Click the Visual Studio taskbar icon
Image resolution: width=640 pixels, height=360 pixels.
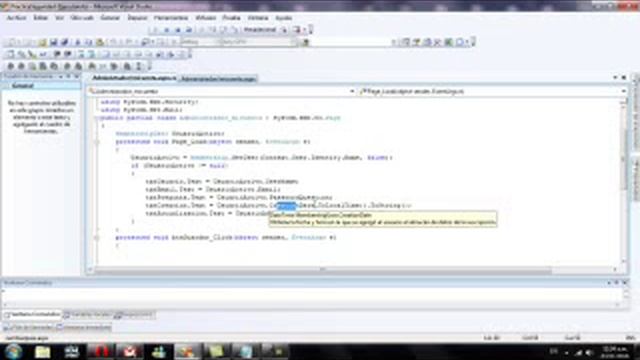tap(187, 351)
